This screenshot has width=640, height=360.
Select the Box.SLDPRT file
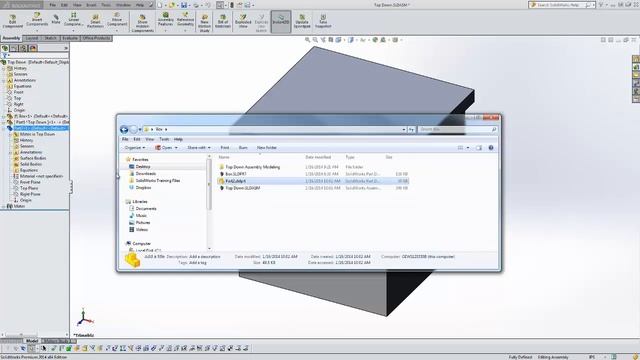click(236, 174)
